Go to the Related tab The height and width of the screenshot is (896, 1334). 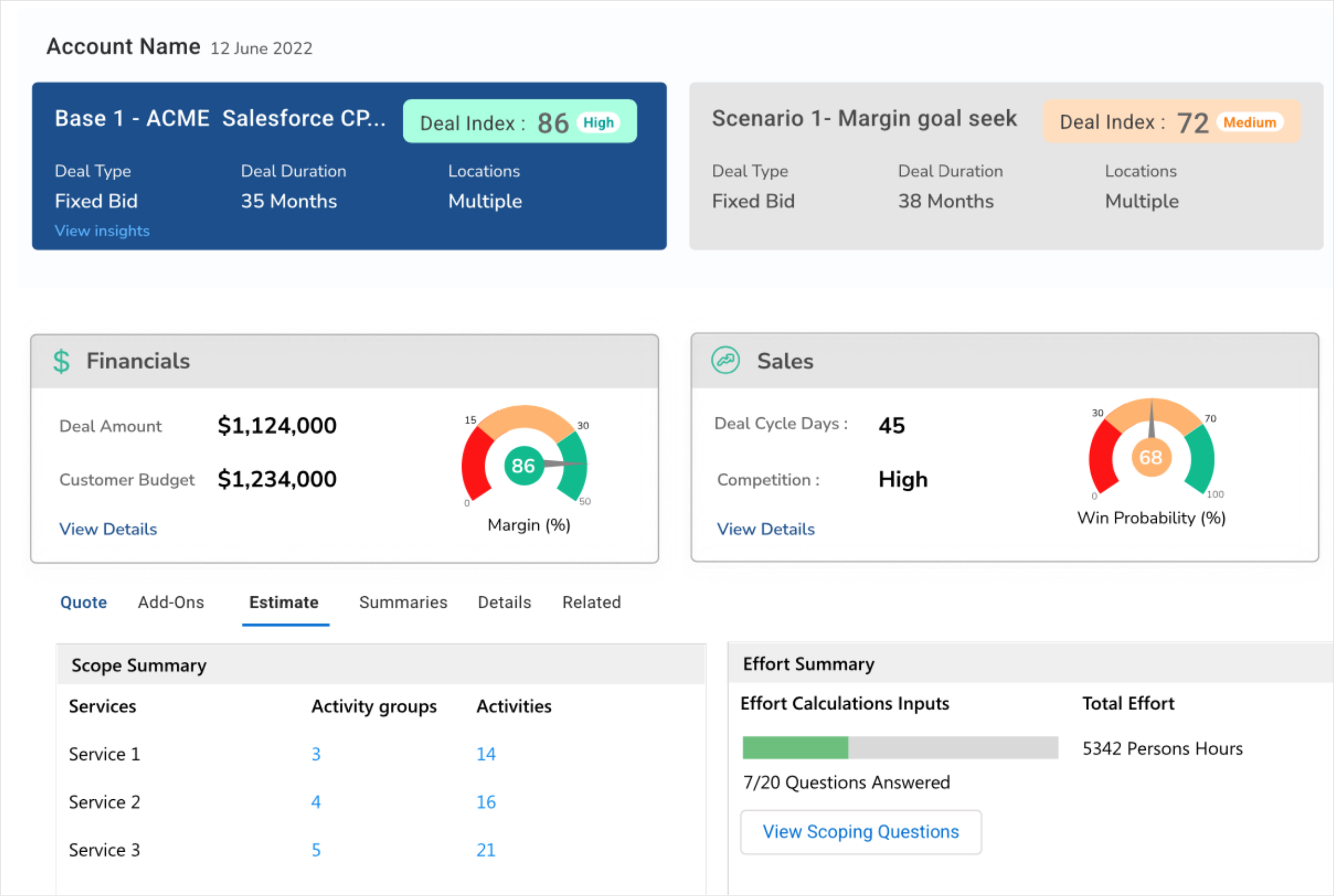point(591,602)
